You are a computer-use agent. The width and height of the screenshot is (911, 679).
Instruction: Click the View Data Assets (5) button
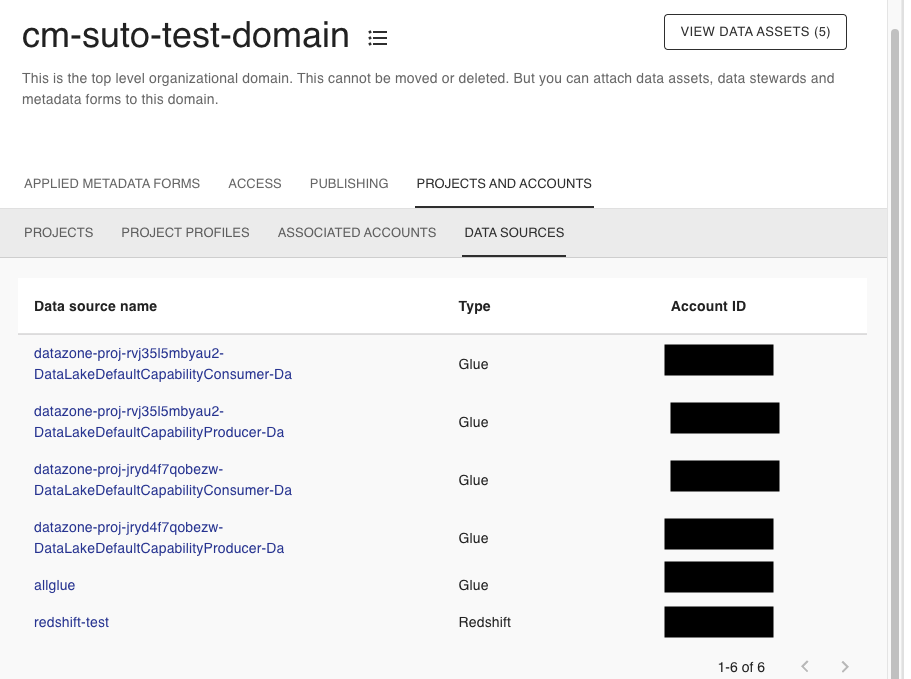(x=755, y=32)
